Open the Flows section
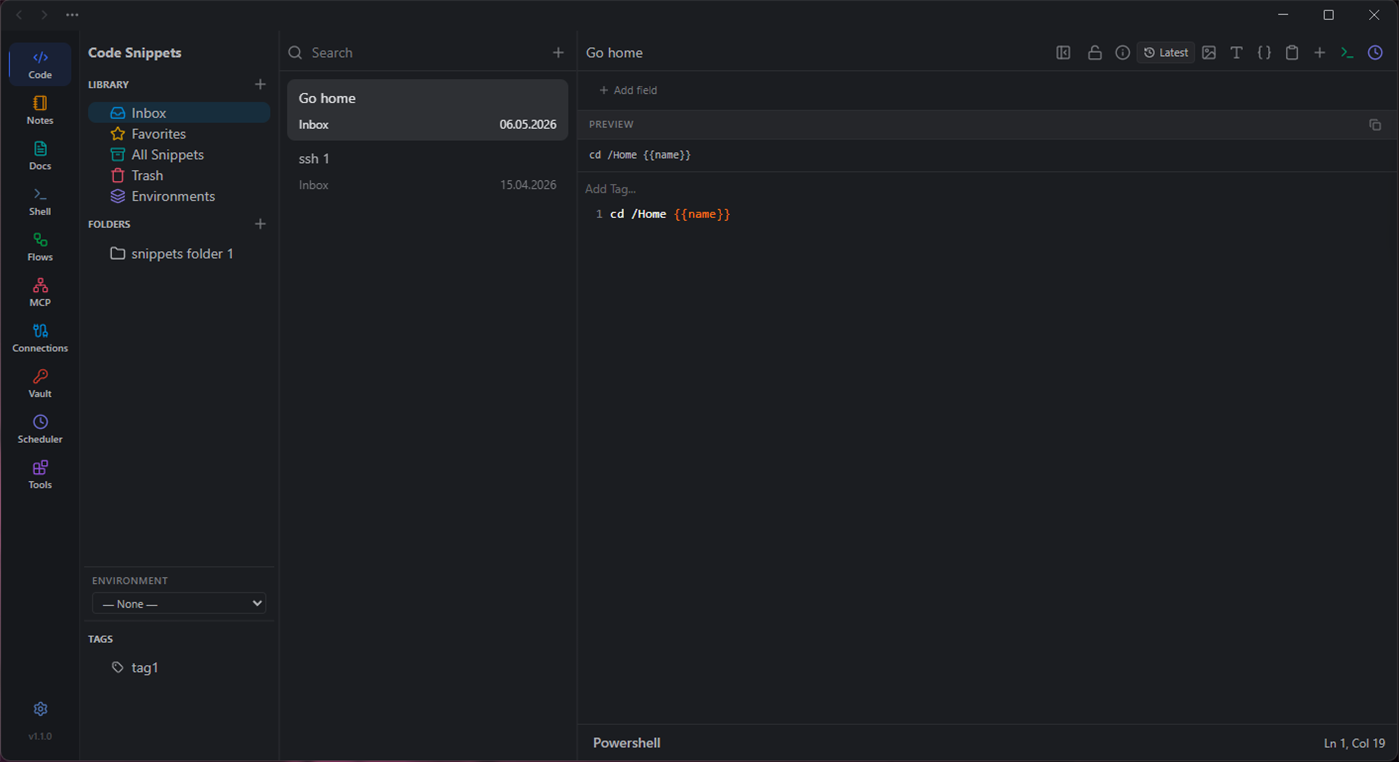Screen dimensions: 1399x762 [40, 247]
